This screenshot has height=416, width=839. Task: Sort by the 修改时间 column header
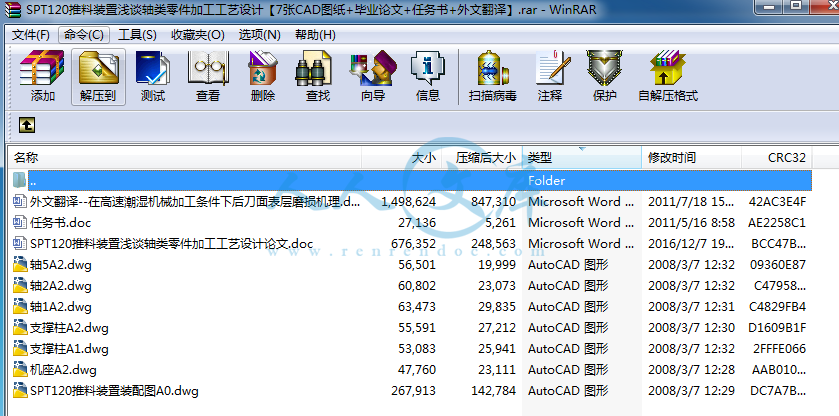click(692, 158)
